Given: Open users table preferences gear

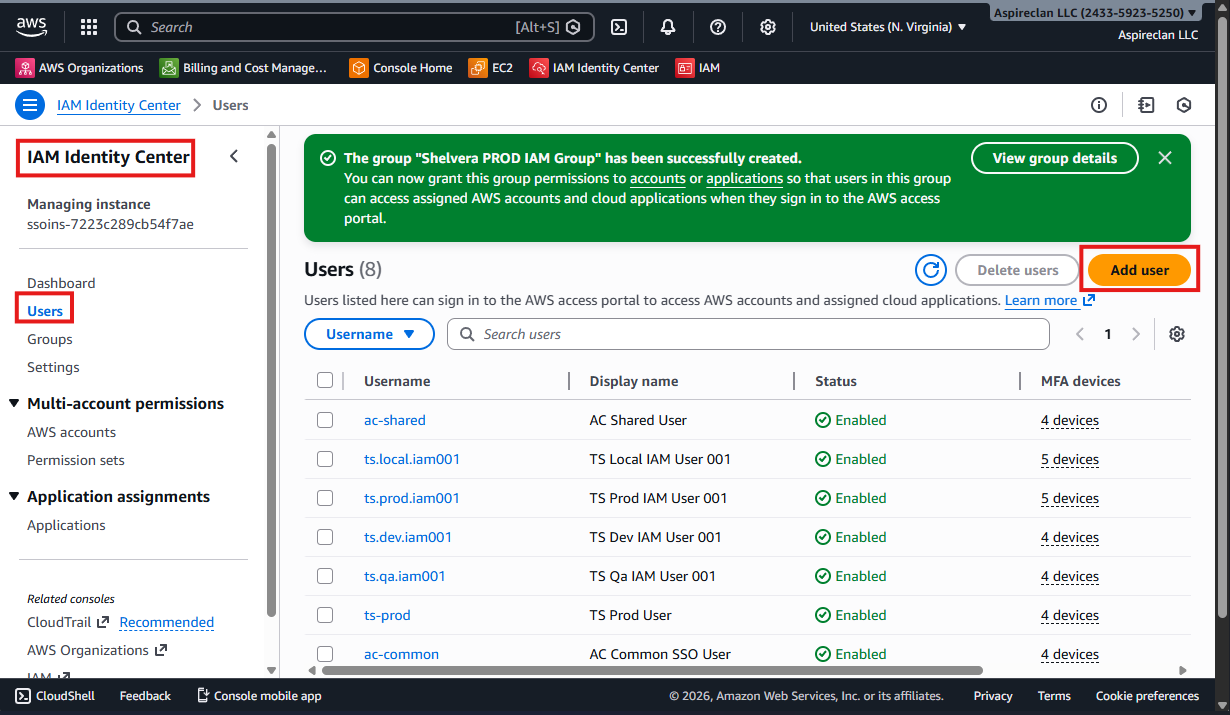Looking at the screenshot, I should click(x=1177, y=334).
